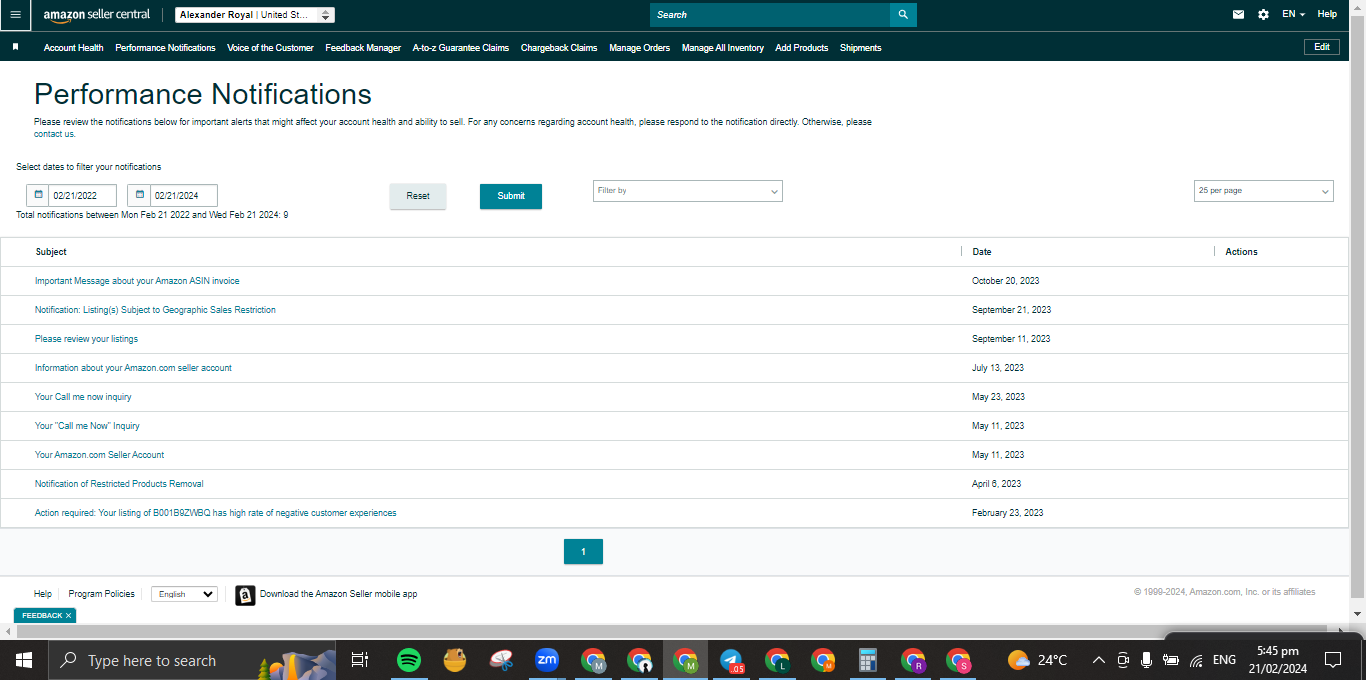Close the Feedback tab with its X
1366x680 pixels.
(69, 616)
